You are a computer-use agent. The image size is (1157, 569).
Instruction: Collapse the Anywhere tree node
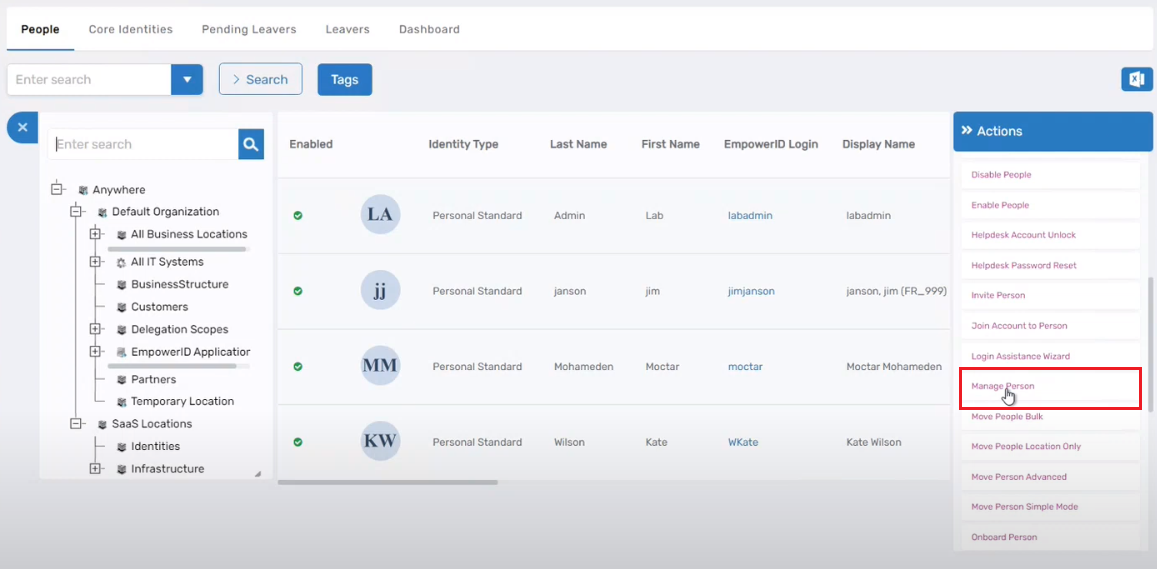tap(56, 190)
